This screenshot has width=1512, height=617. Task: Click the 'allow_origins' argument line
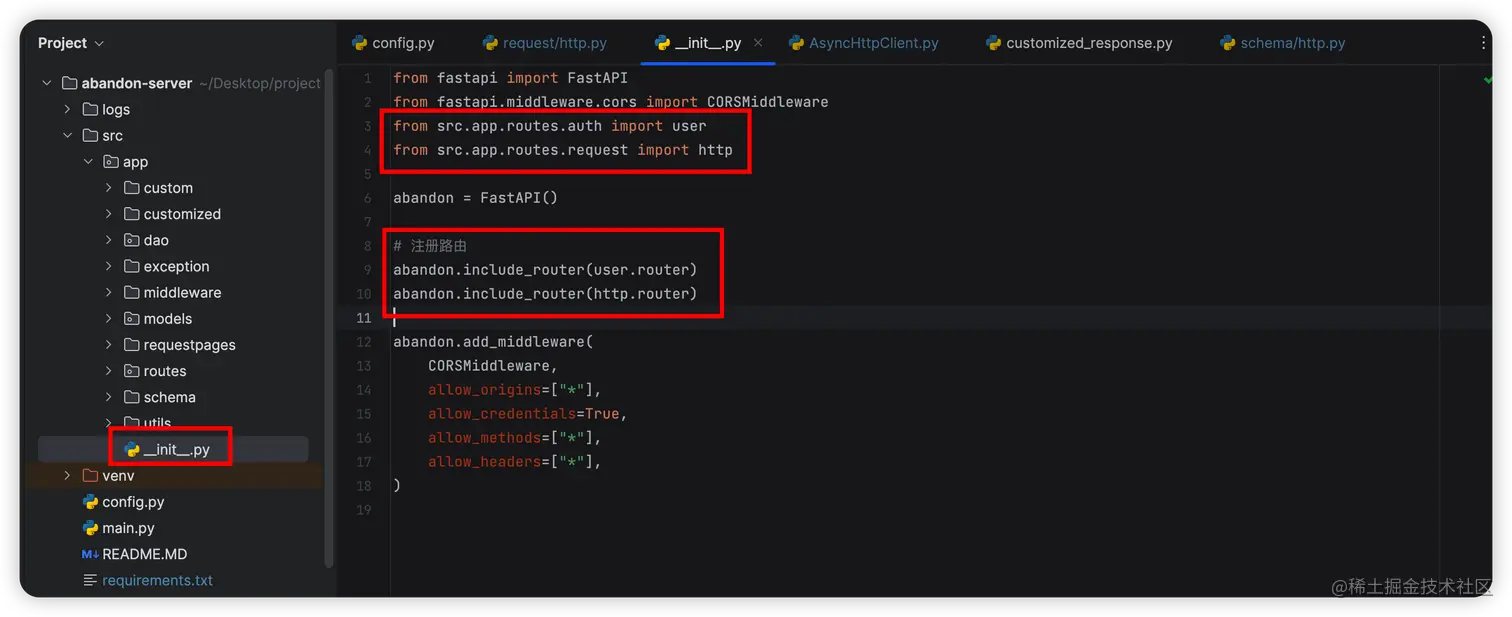point(514,390)
